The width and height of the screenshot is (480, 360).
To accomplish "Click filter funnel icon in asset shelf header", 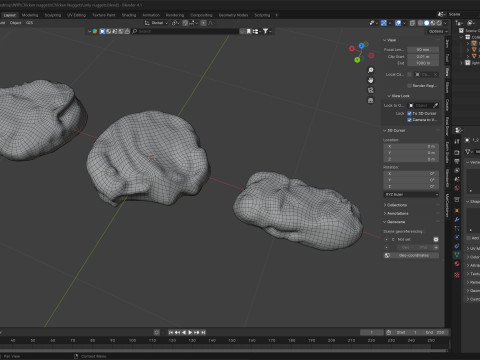I will (x=265, y=31).
